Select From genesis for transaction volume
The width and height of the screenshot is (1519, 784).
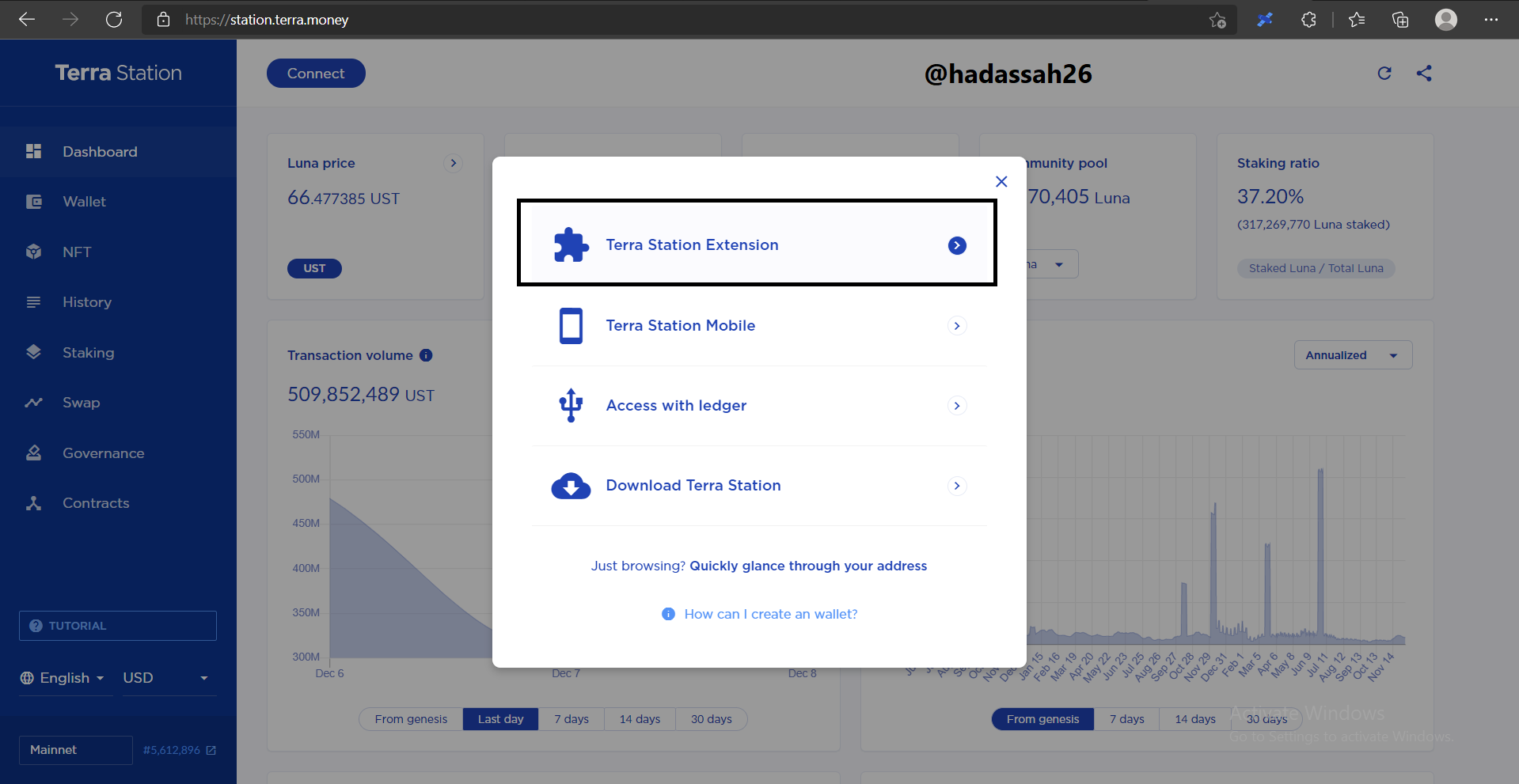(x=411, y=719)
